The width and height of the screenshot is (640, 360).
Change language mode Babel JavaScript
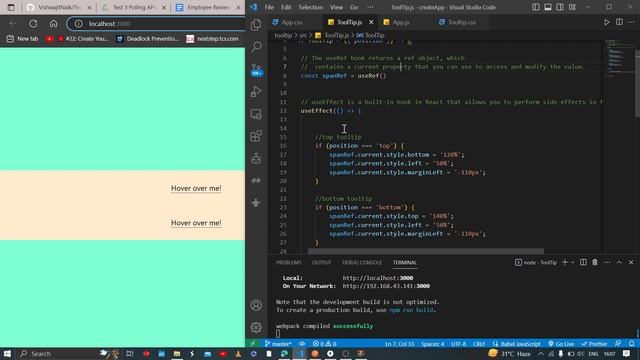[516, 344]
